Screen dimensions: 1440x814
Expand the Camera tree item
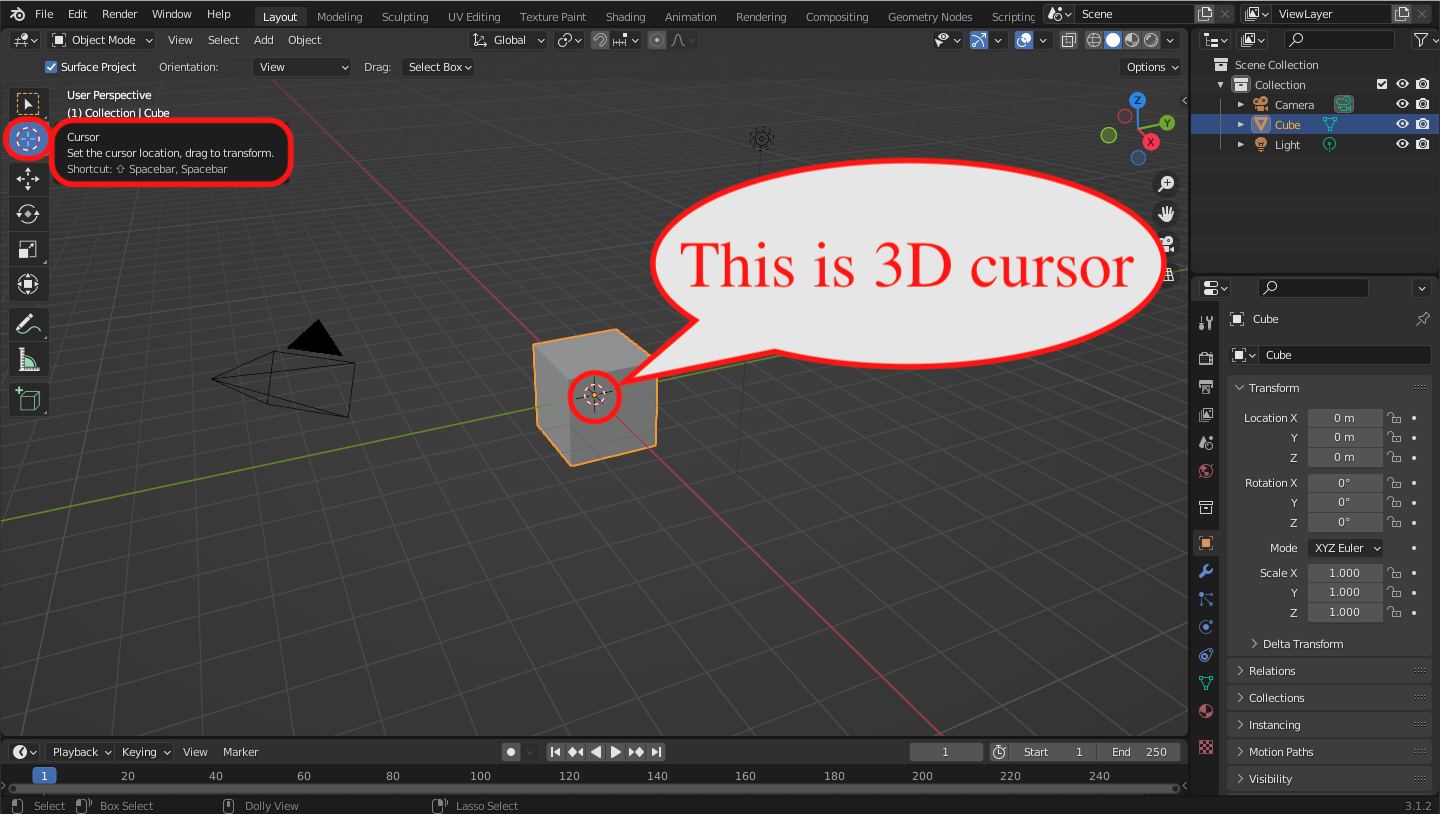pos(1241,105)
